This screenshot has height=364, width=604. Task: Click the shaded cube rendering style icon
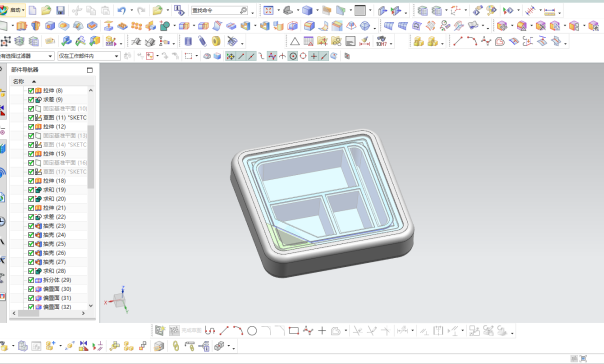coord(307,10)
